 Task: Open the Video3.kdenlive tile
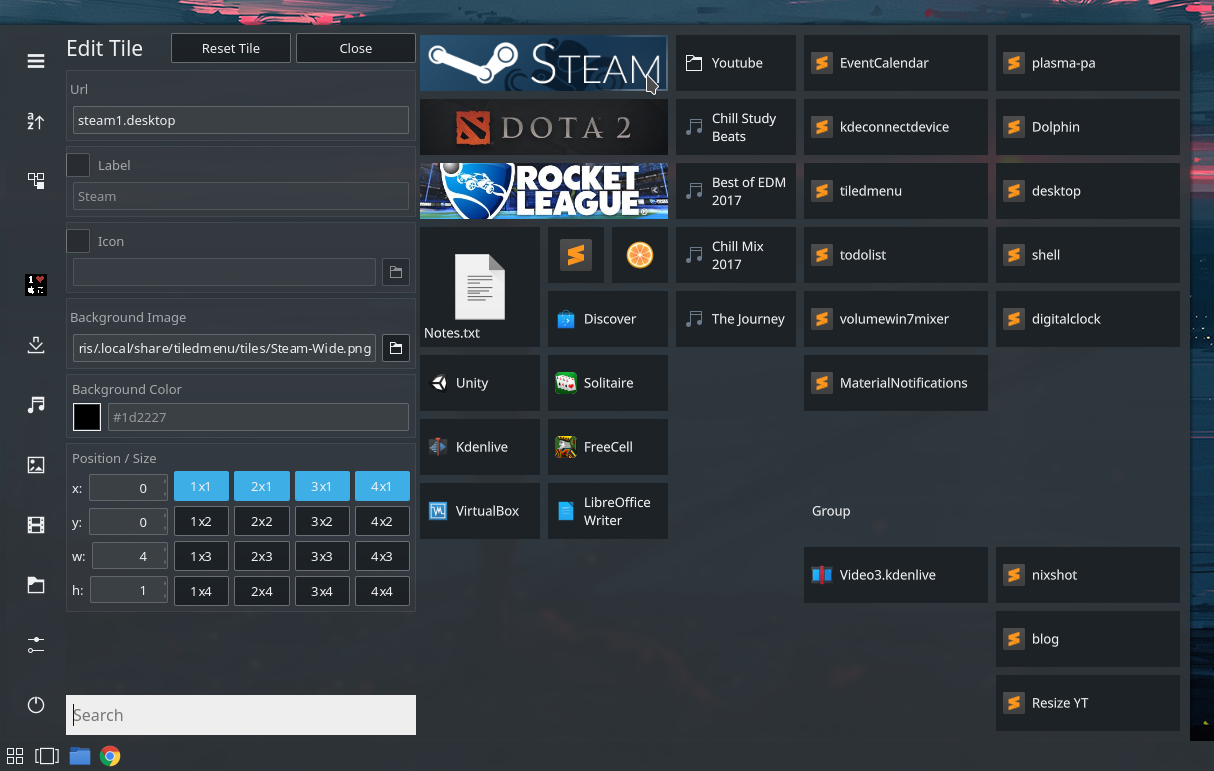tap(896, 575)
